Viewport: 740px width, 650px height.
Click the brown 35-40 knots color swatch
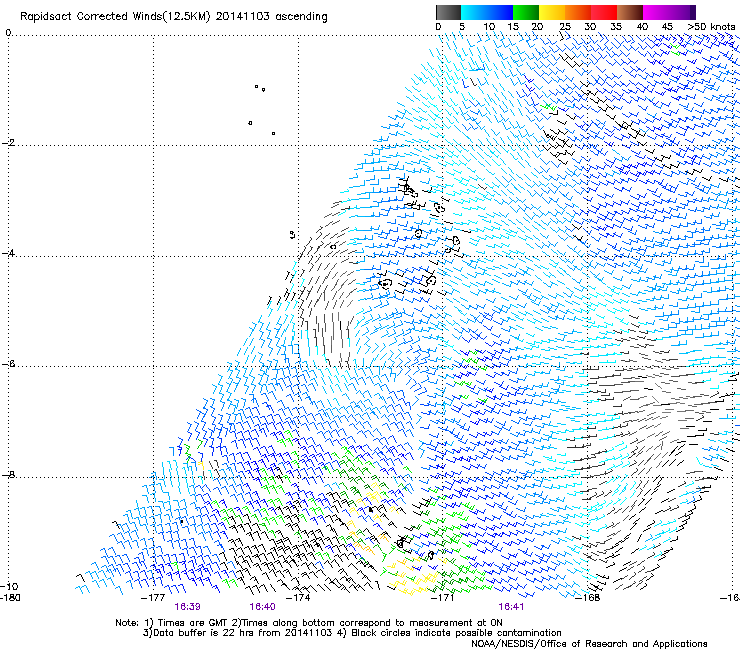pos(630,12)
